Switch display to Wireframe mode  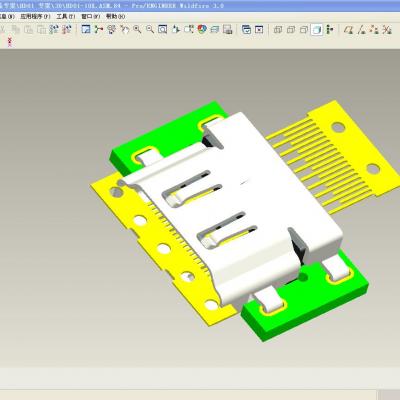click(278, 30)
